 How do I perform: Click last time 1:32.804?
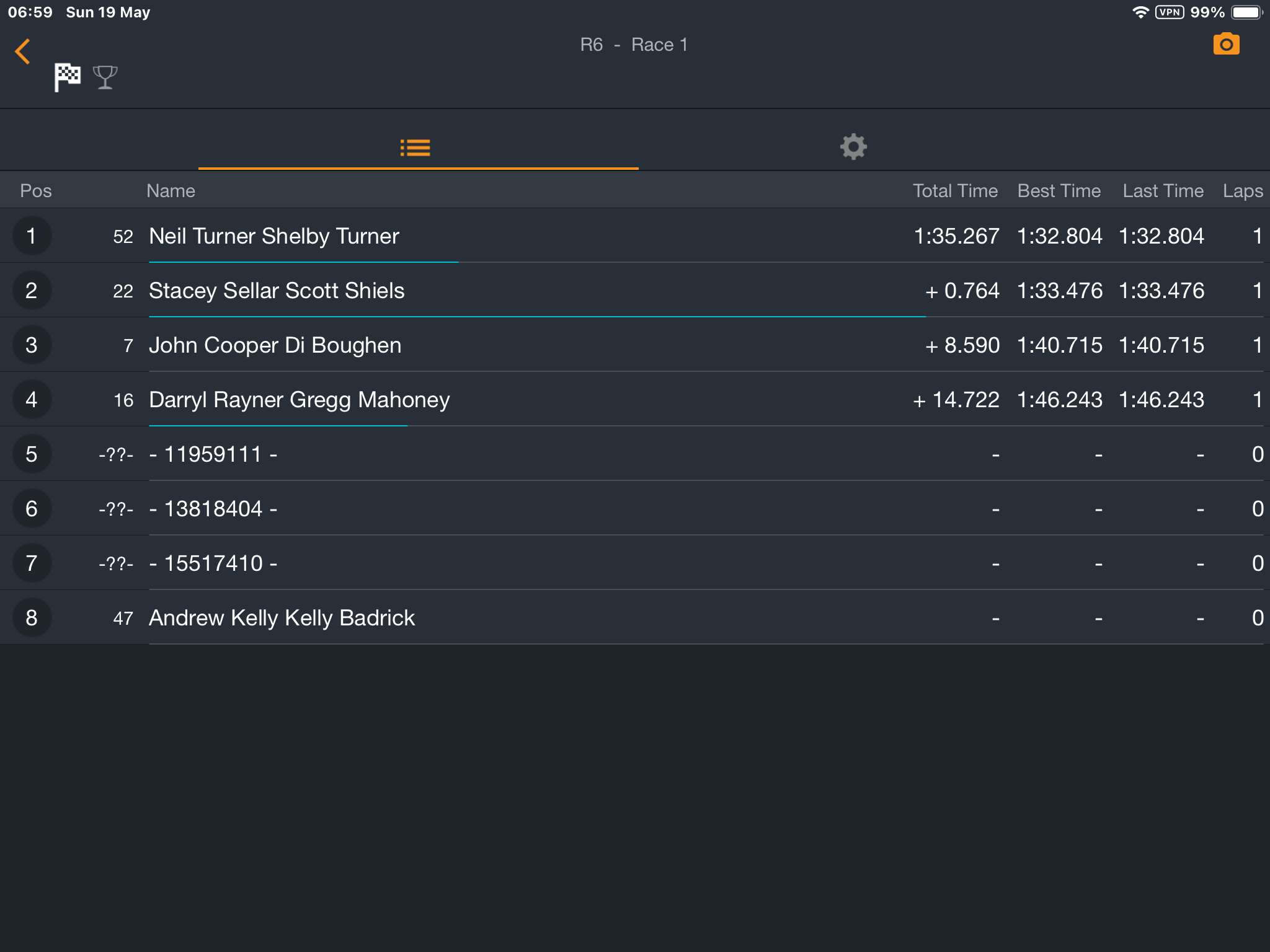[1161, 236]
